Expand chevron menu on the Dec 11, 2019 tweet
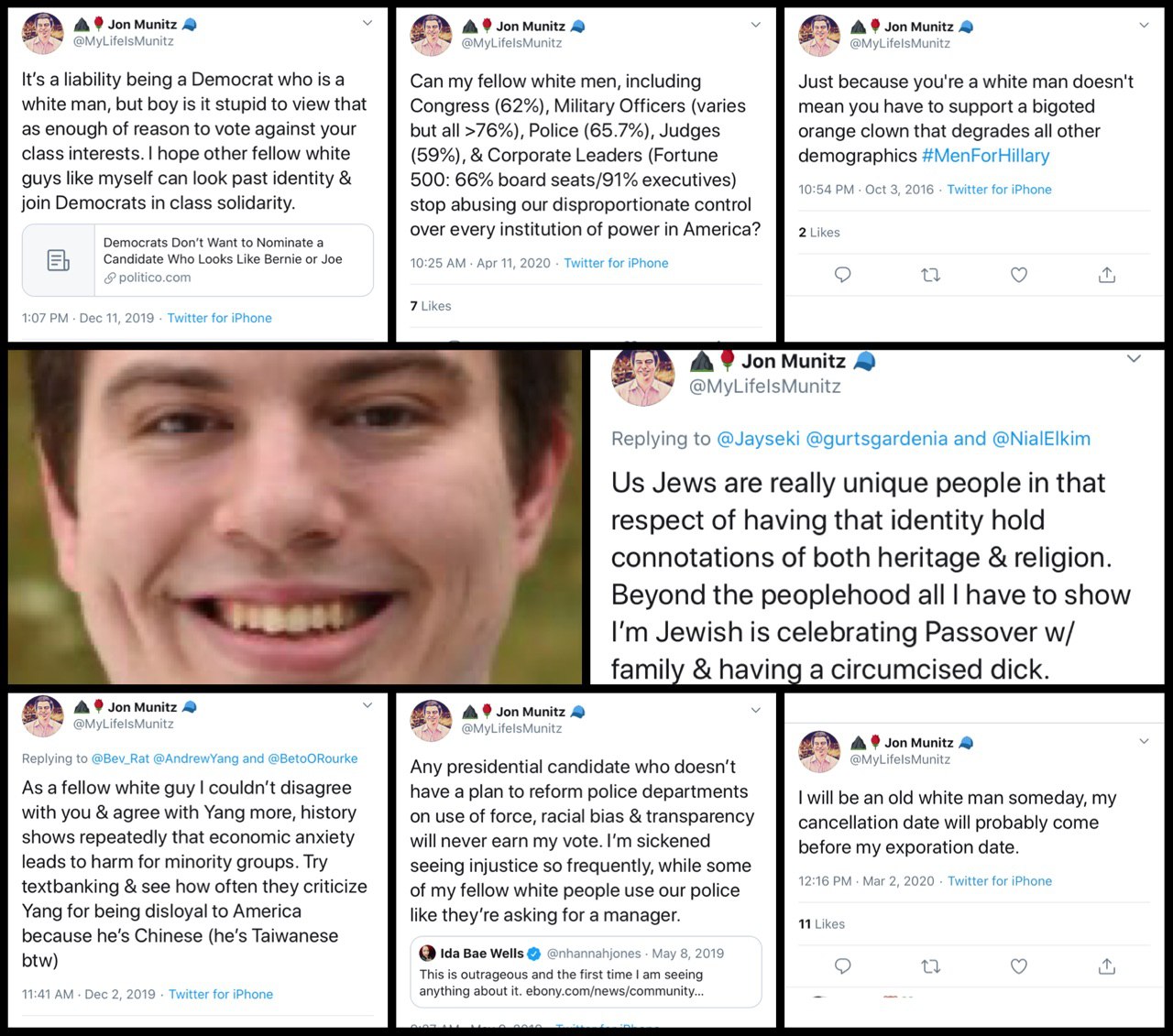The height and width of the screenshot is (1036, 1173). [x=367, y=23]
